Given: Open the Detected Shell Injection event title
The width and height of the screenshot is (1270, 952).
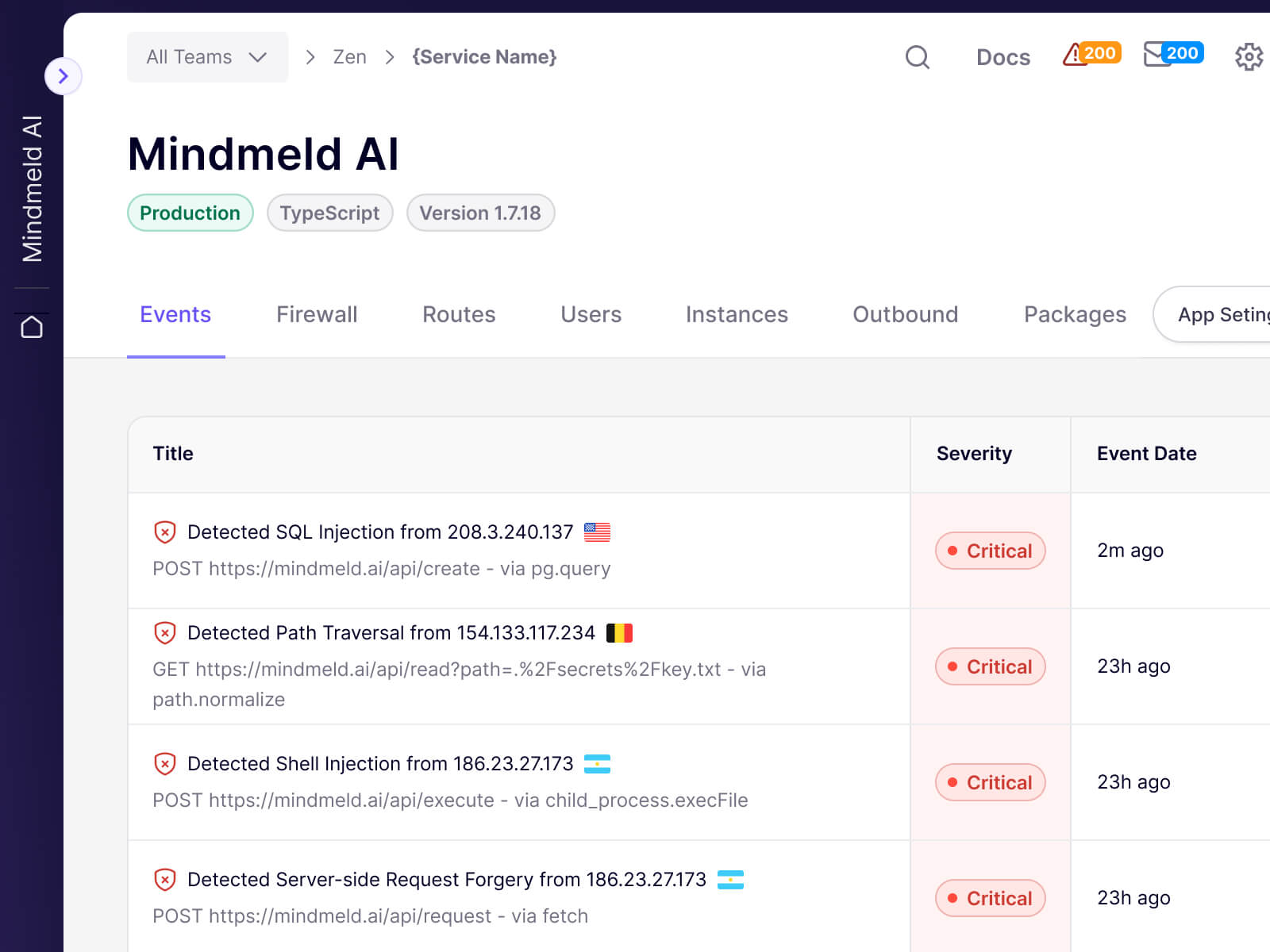Looking at the screenshot, I should pos(380,763).
